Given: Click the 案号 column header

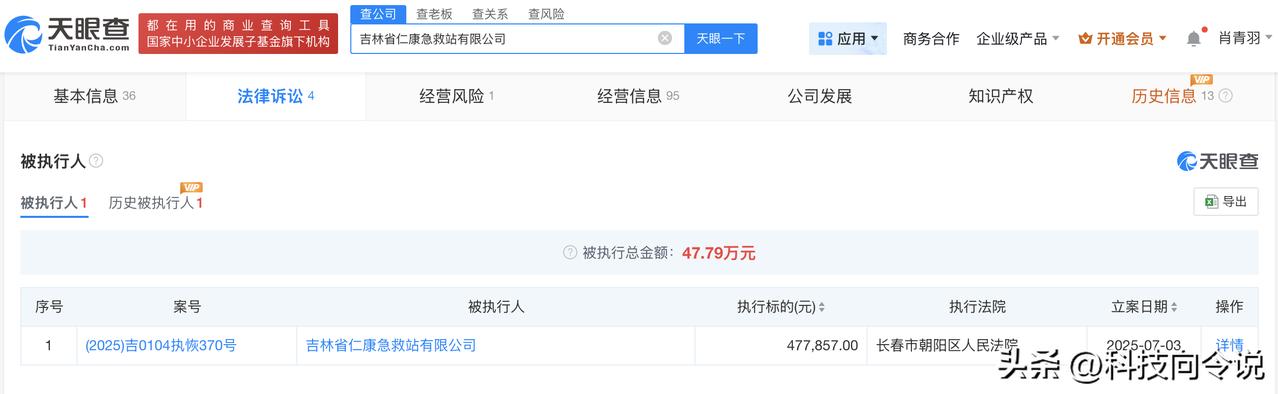Looking at the screenshot, I should tap(187, 307).
